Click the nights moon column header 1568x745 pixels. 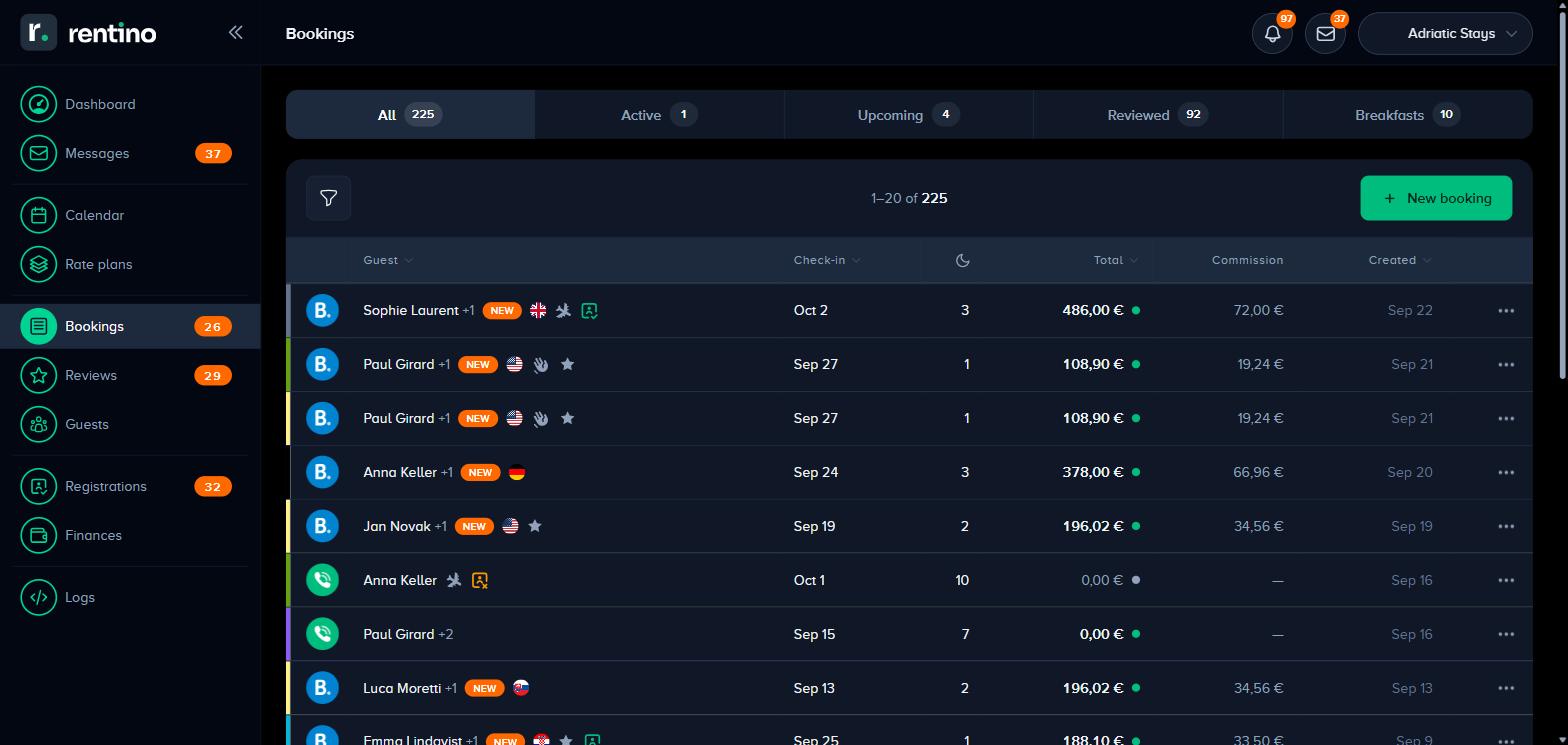tap(963, 260)
